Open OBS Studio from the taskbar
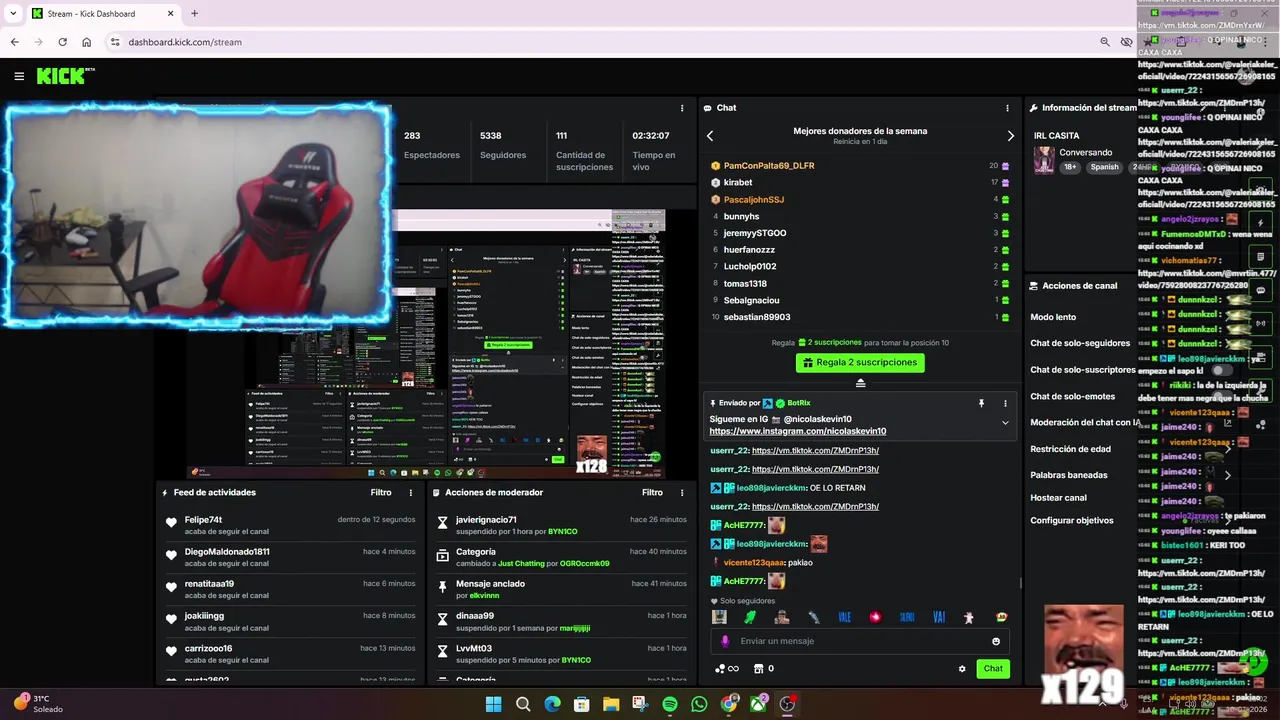The height and width of the screenshot is (720, 1280). tap(787, 704)
